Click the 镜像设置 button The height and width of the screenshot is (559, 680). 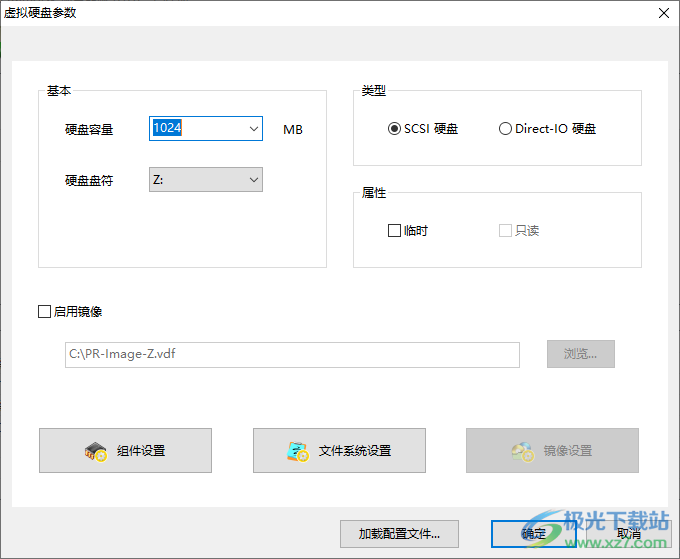[552, 451]
